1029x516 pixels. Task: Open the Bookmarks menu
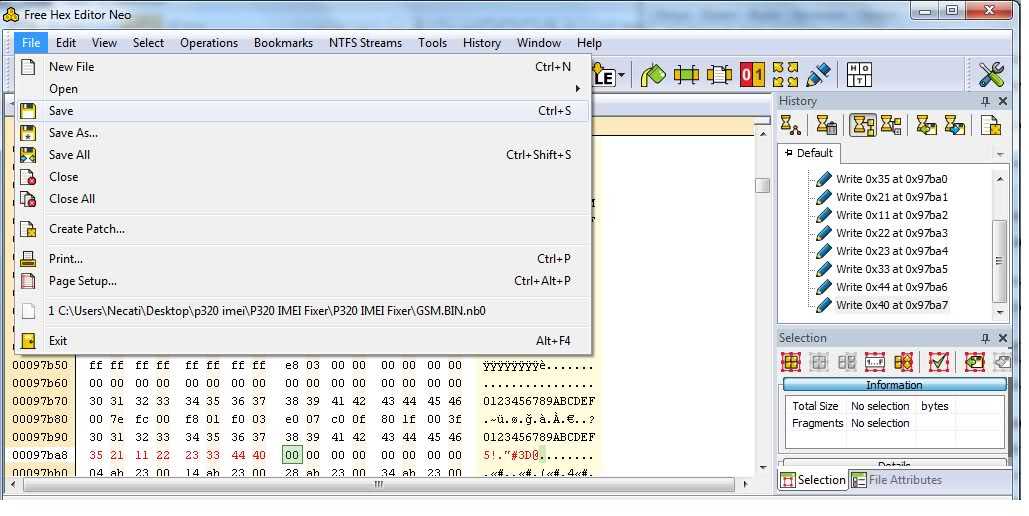pyautogui.click(x=284, y=43)
